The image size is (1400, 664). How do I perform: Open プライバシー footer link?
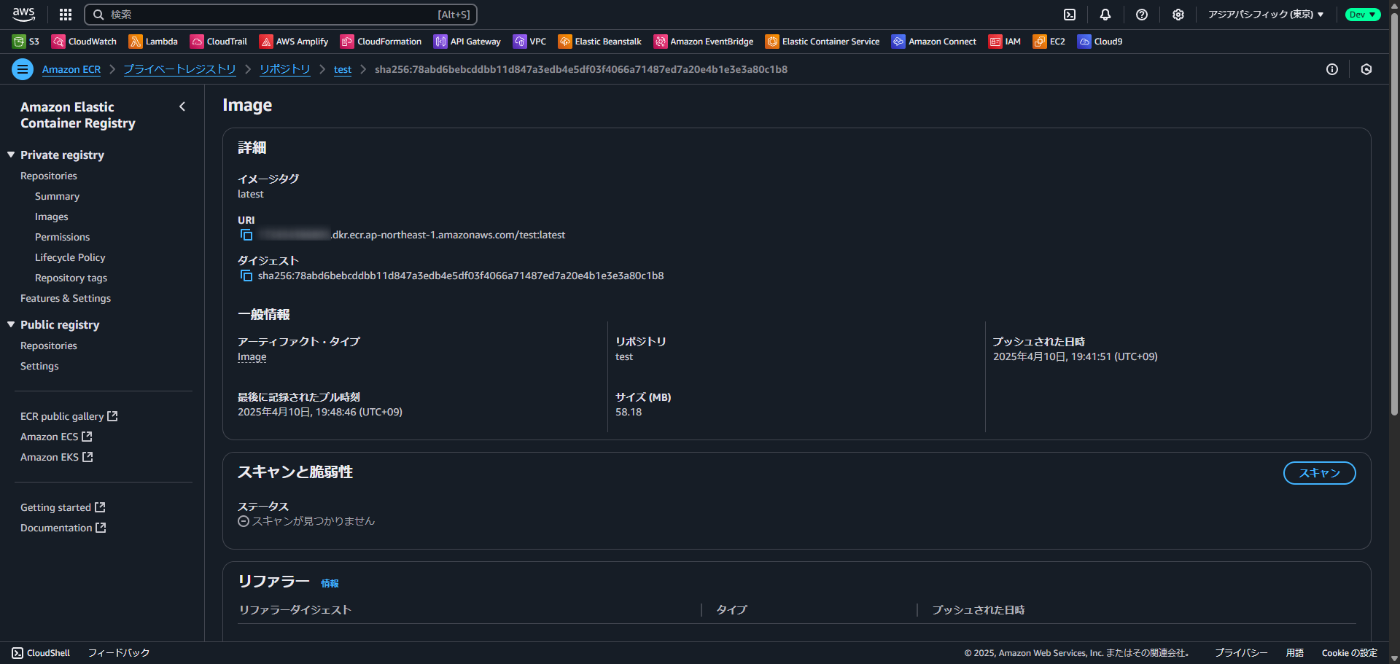click(1241, 653)
